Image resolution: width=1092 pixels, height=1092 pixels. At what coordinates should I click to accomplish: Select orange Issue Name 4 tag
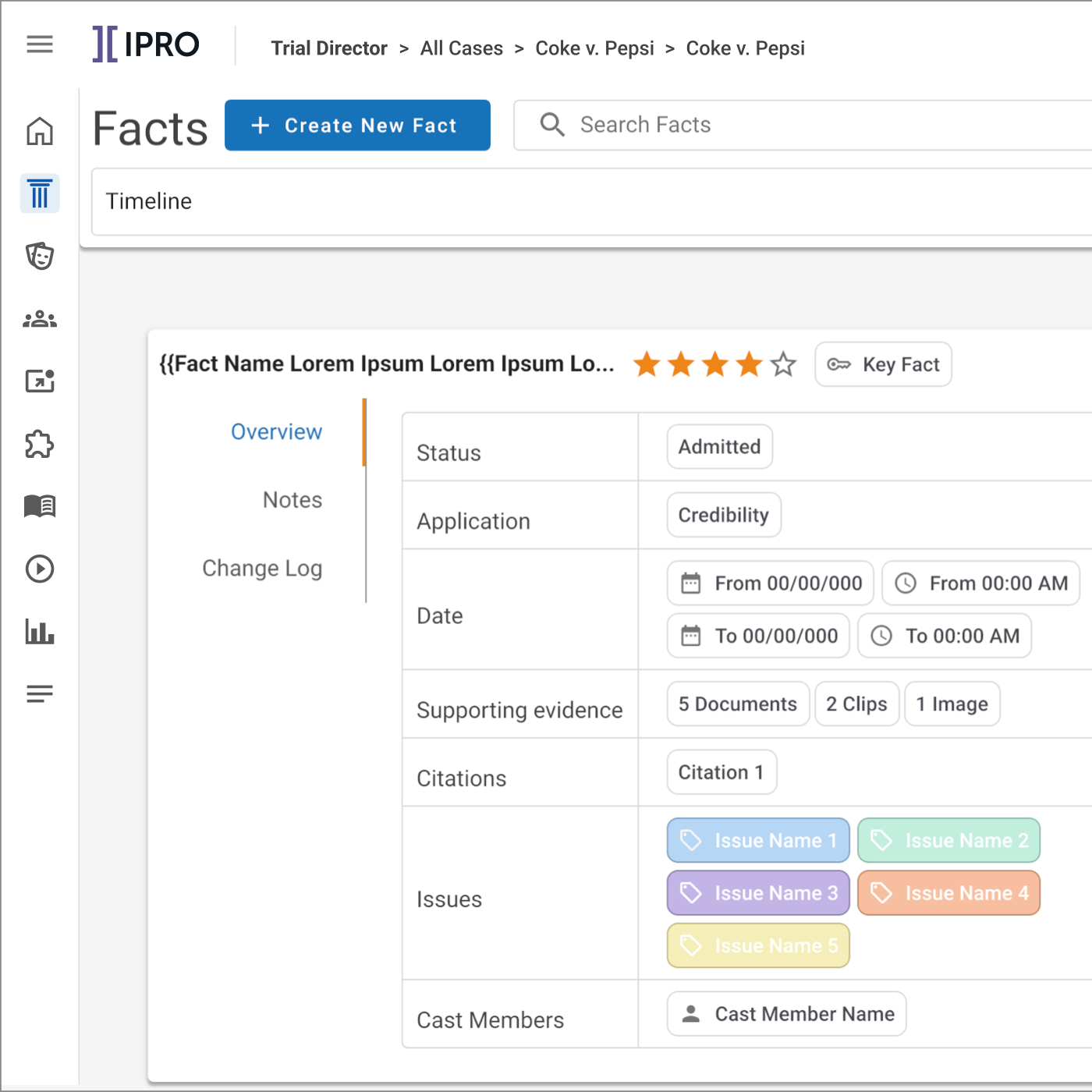click(948, 893)
